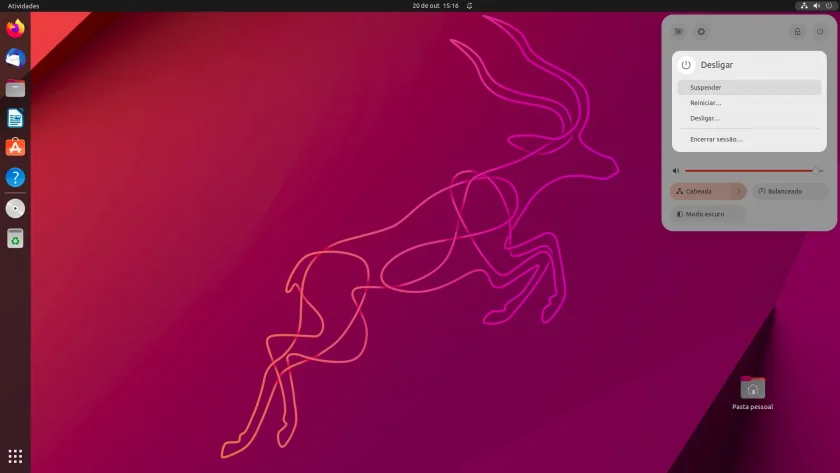Toggle the Balanceado power mode
This screenshot has height=473, width=840.
click(x=791, y=191)
